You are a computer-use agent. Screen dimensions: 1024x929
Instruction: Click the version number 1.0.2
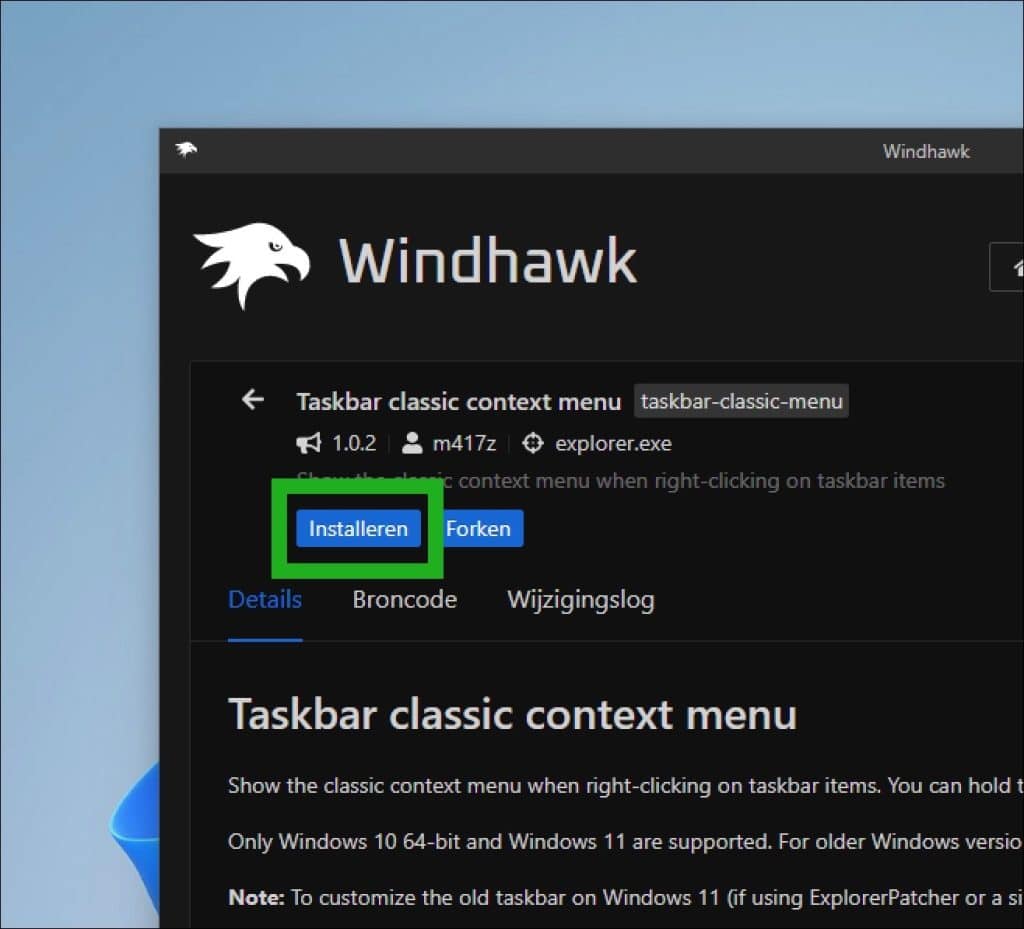click(355, 444)
